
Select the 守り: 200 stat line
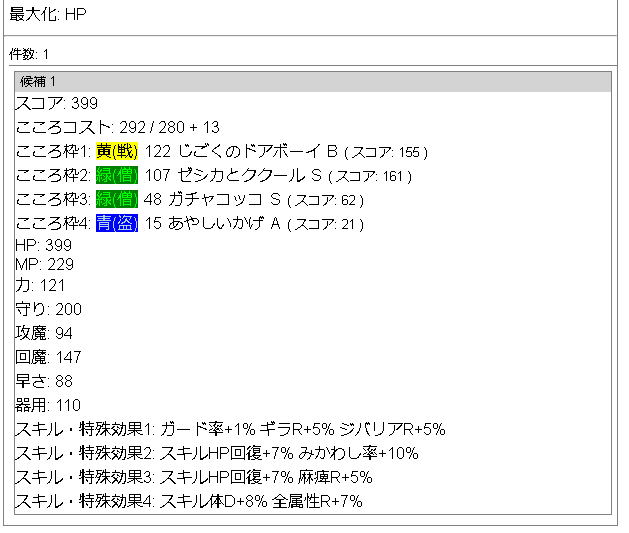pos(49,309)
